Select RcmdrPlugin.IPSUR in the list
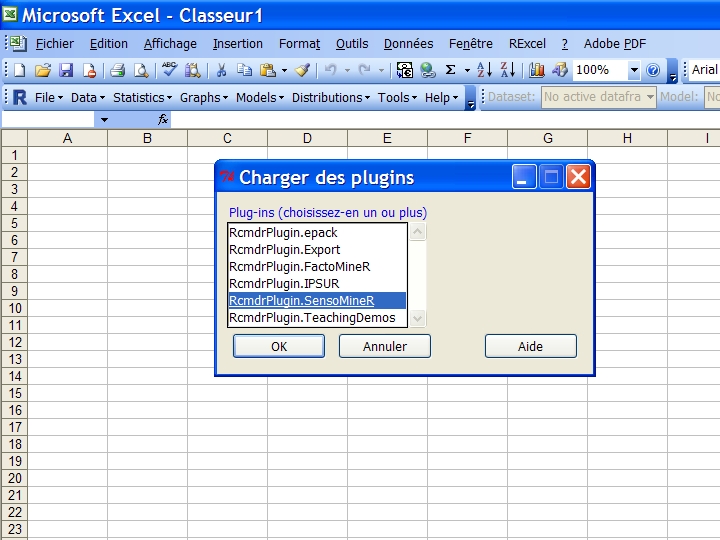Screen dimensions: 720x540 coord(317,284)
